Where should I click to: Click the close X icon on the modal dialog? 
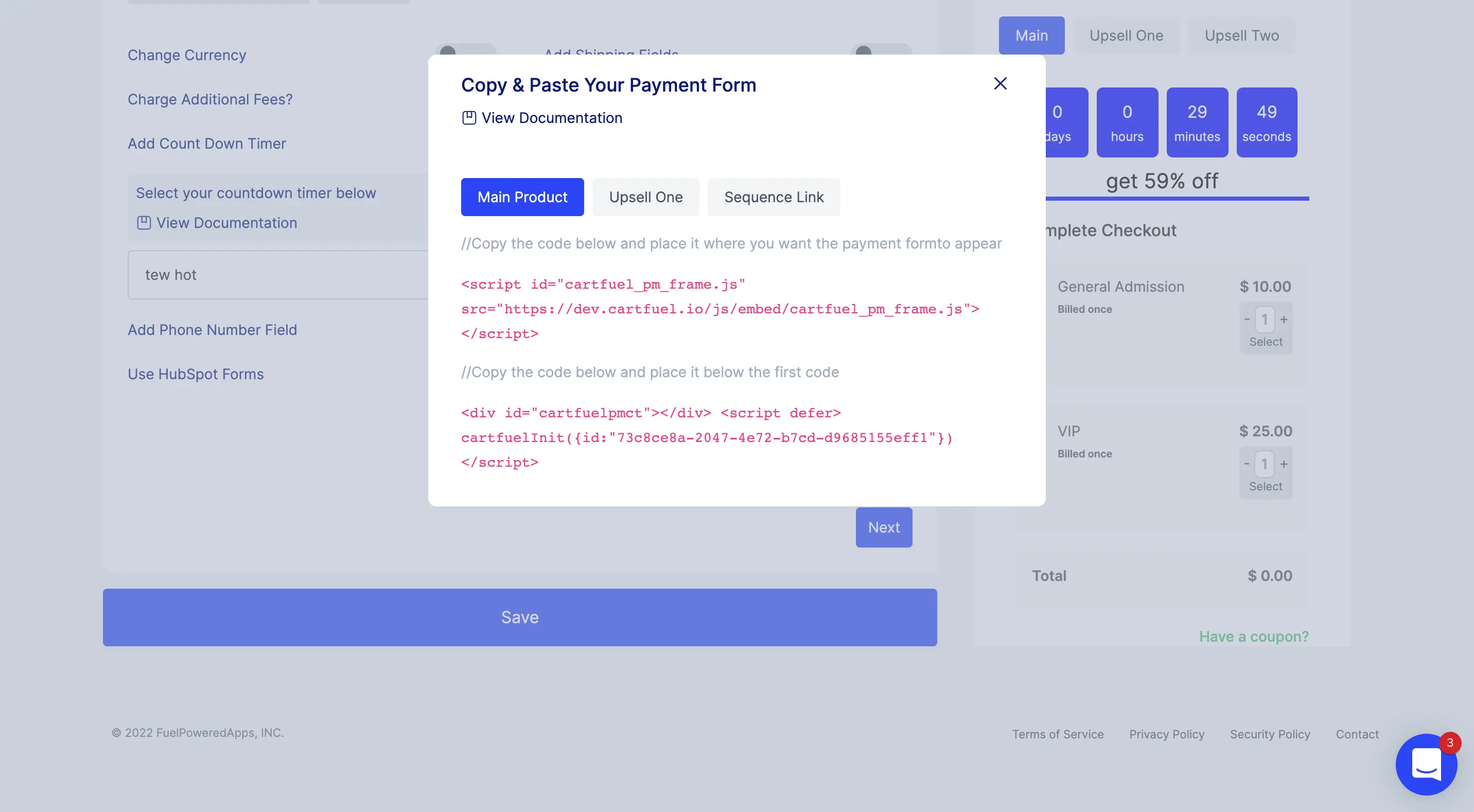pyautogui.click(x=1000, y=84)
